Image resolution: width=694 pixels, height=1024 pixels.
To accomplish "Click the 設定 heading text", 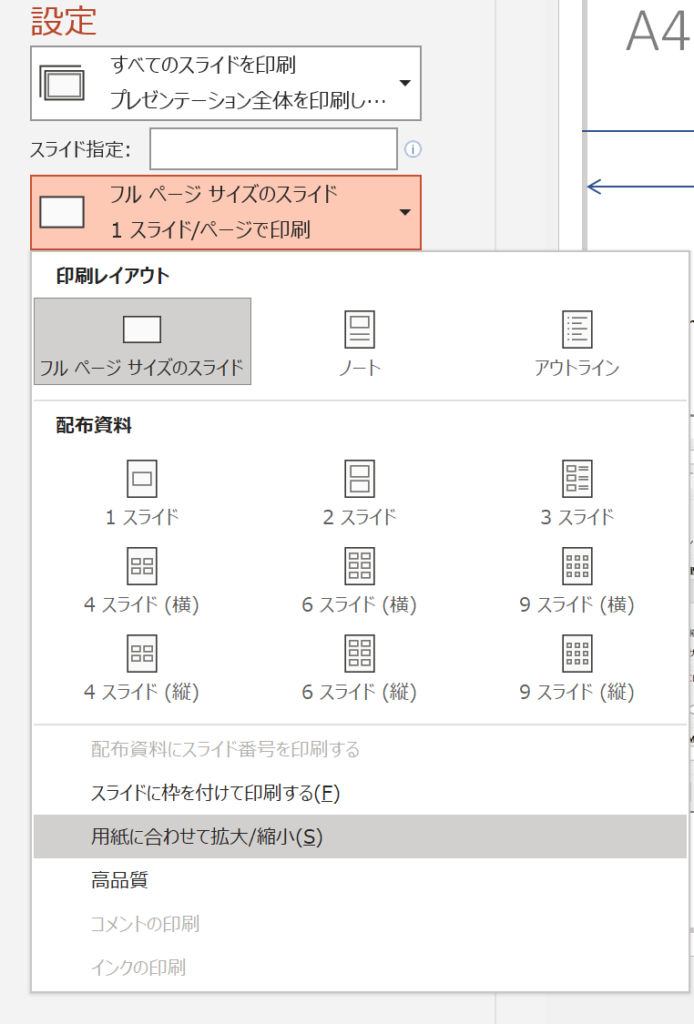I will (x=64, y=20).
